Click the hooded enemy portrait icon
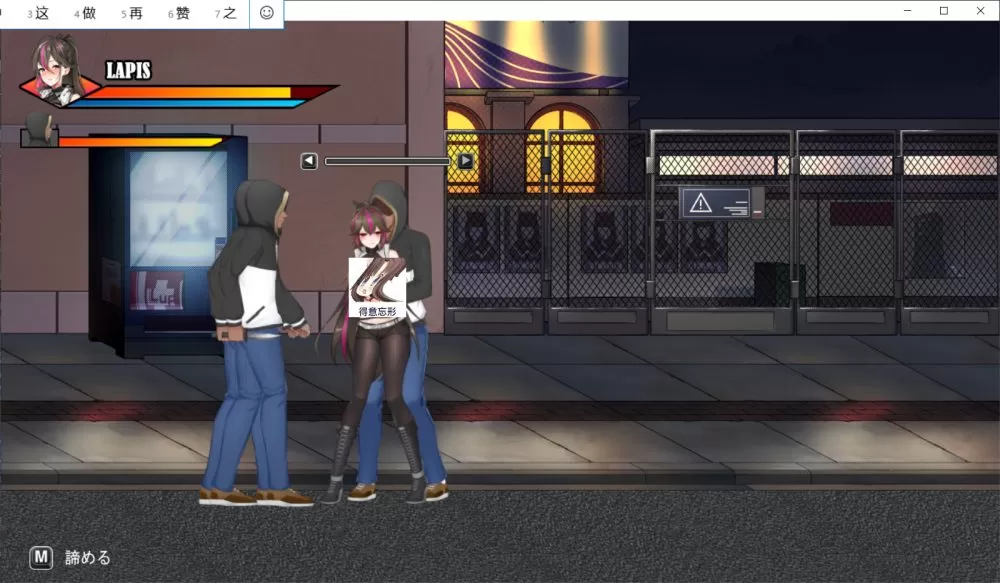1000x583 pixels. coord(39,130)
